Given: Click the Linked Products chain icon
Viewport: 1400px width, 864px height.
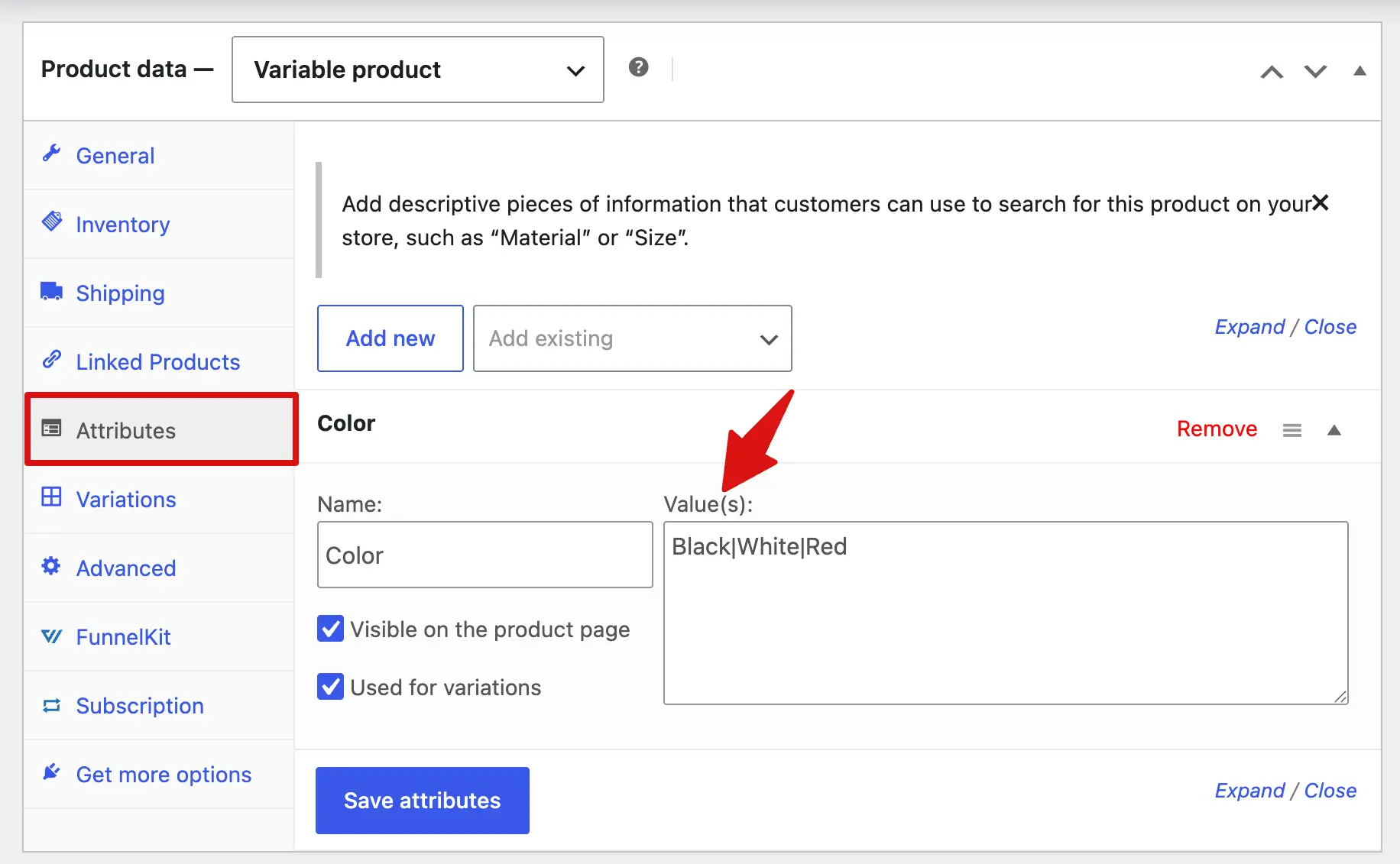Looking at the screenshot, I should click(51, 359).
